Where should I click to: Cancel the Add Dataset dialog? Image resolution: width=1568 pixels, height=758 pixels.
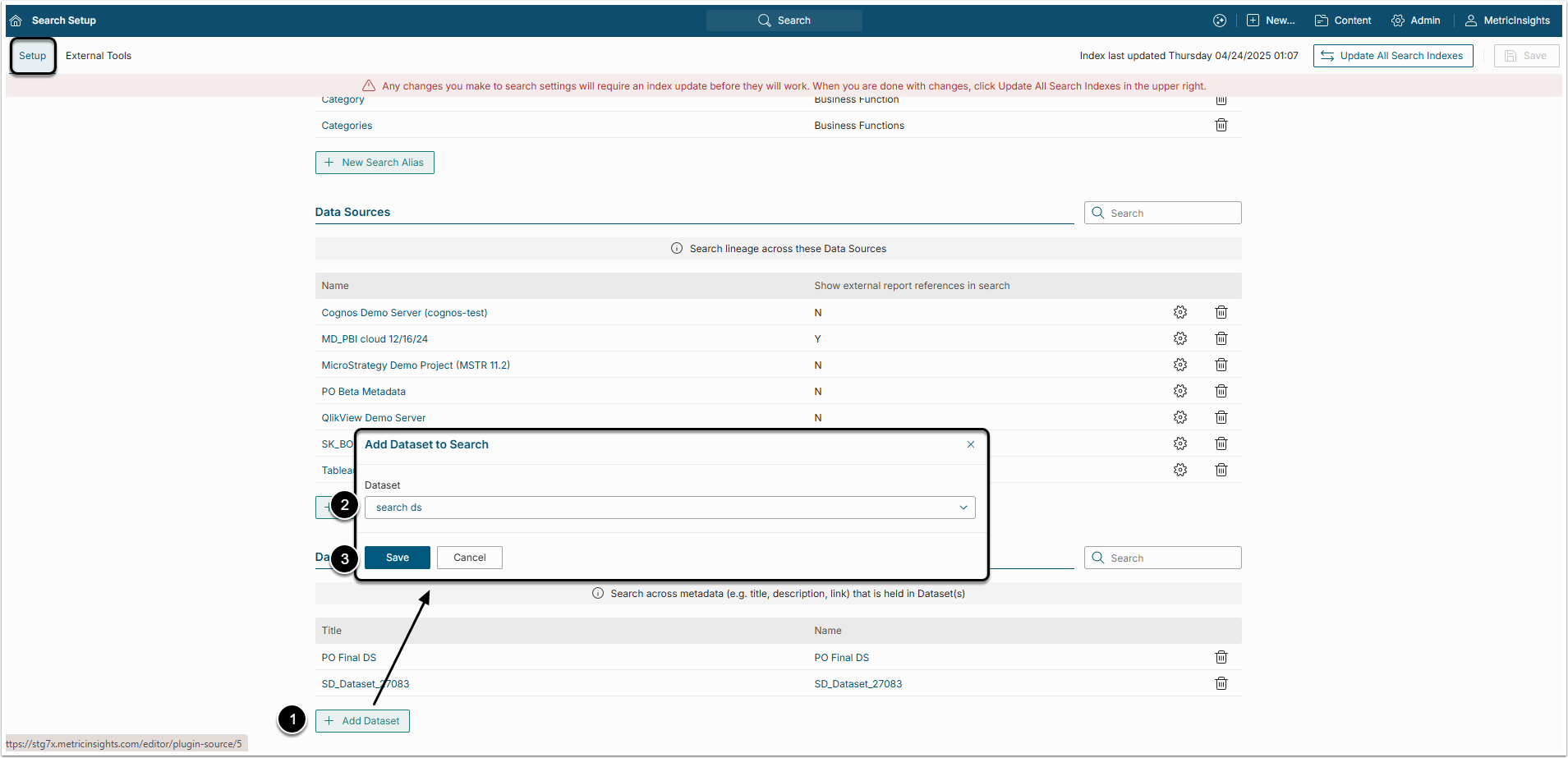coord(469,558)
